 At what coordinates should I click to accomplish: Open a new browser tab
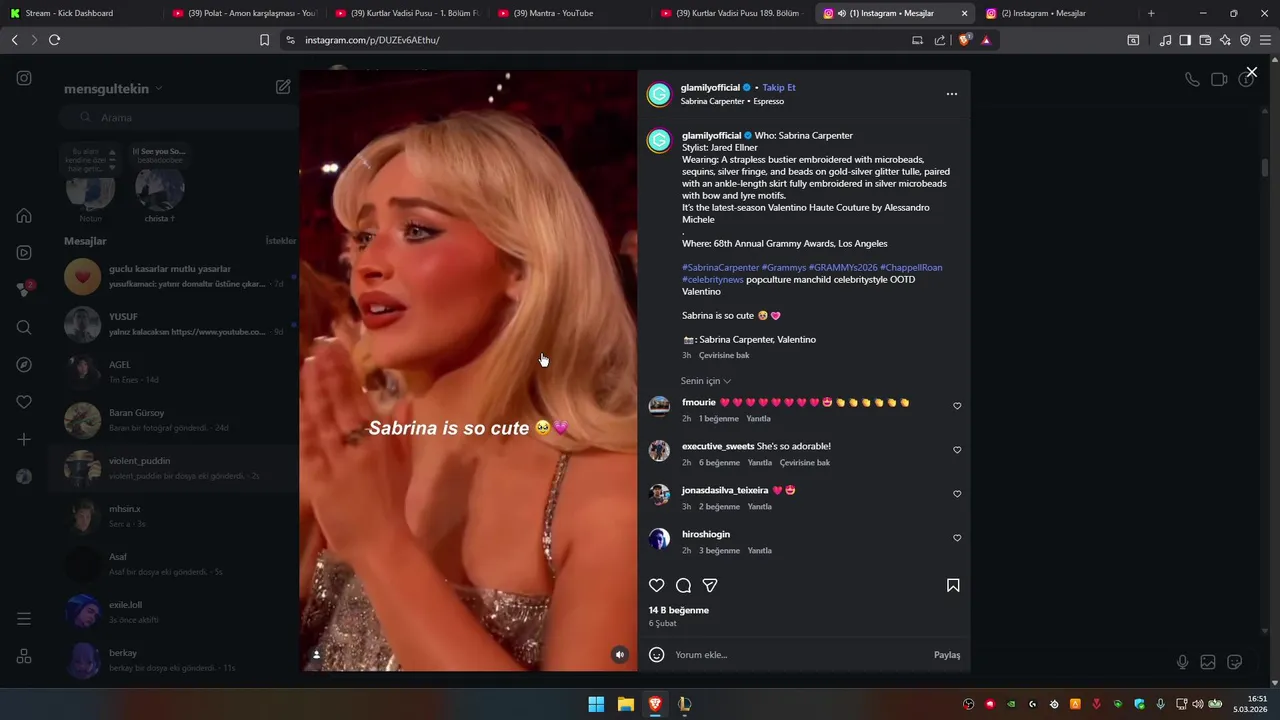point(1151,13)
